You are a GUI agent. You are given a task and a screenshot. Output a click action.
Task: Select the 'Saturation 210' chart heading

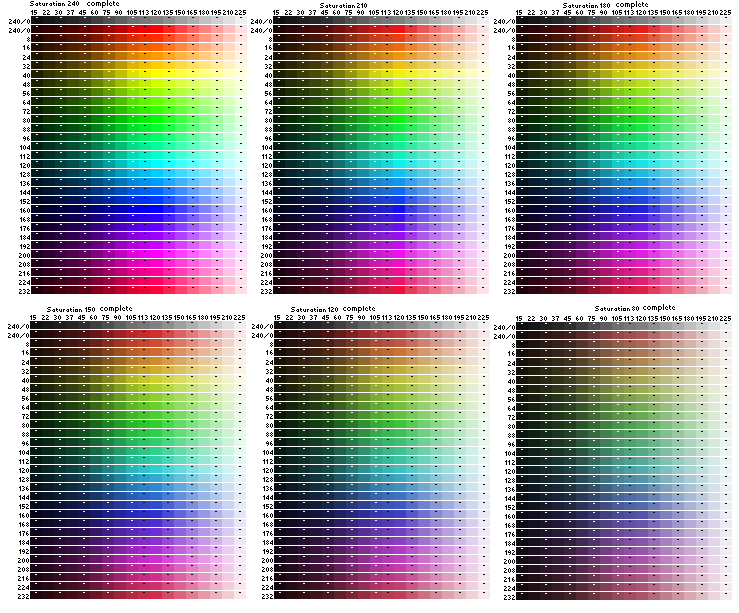tap(343, 6)
